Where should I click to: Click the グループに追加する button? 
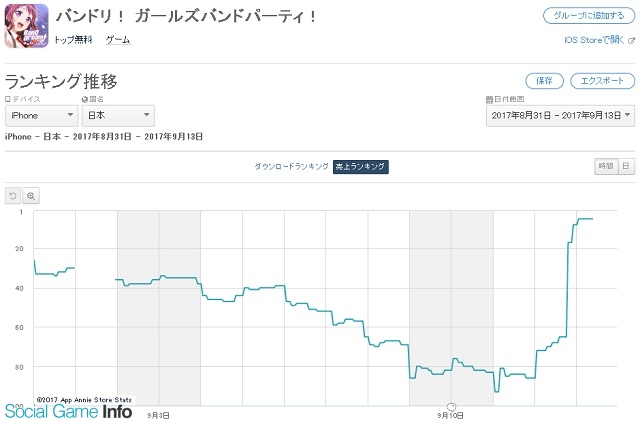tap(589, 16)
